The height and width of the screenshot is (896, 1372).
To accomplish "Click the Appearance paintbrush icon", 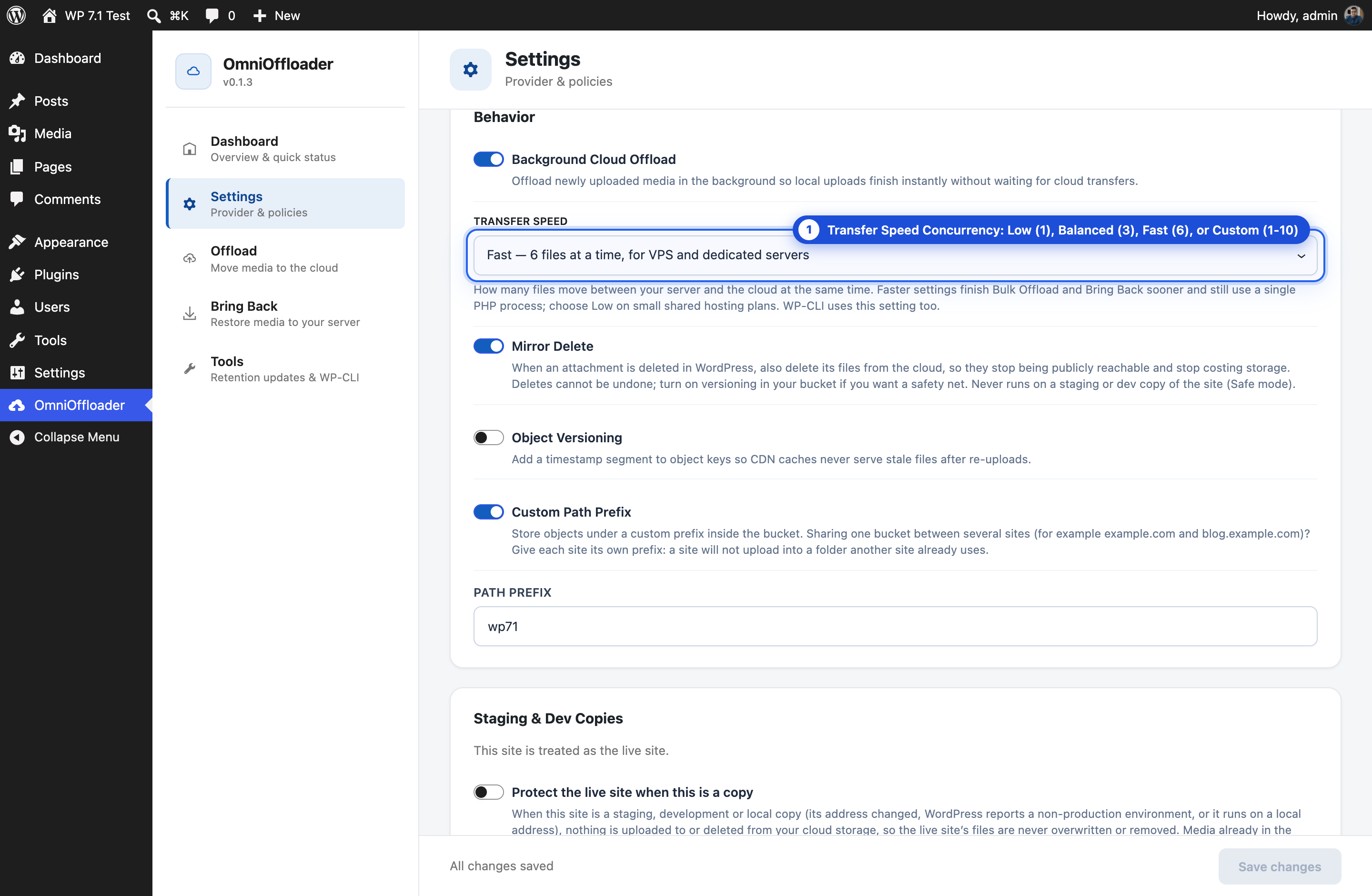I will point(17,242).
